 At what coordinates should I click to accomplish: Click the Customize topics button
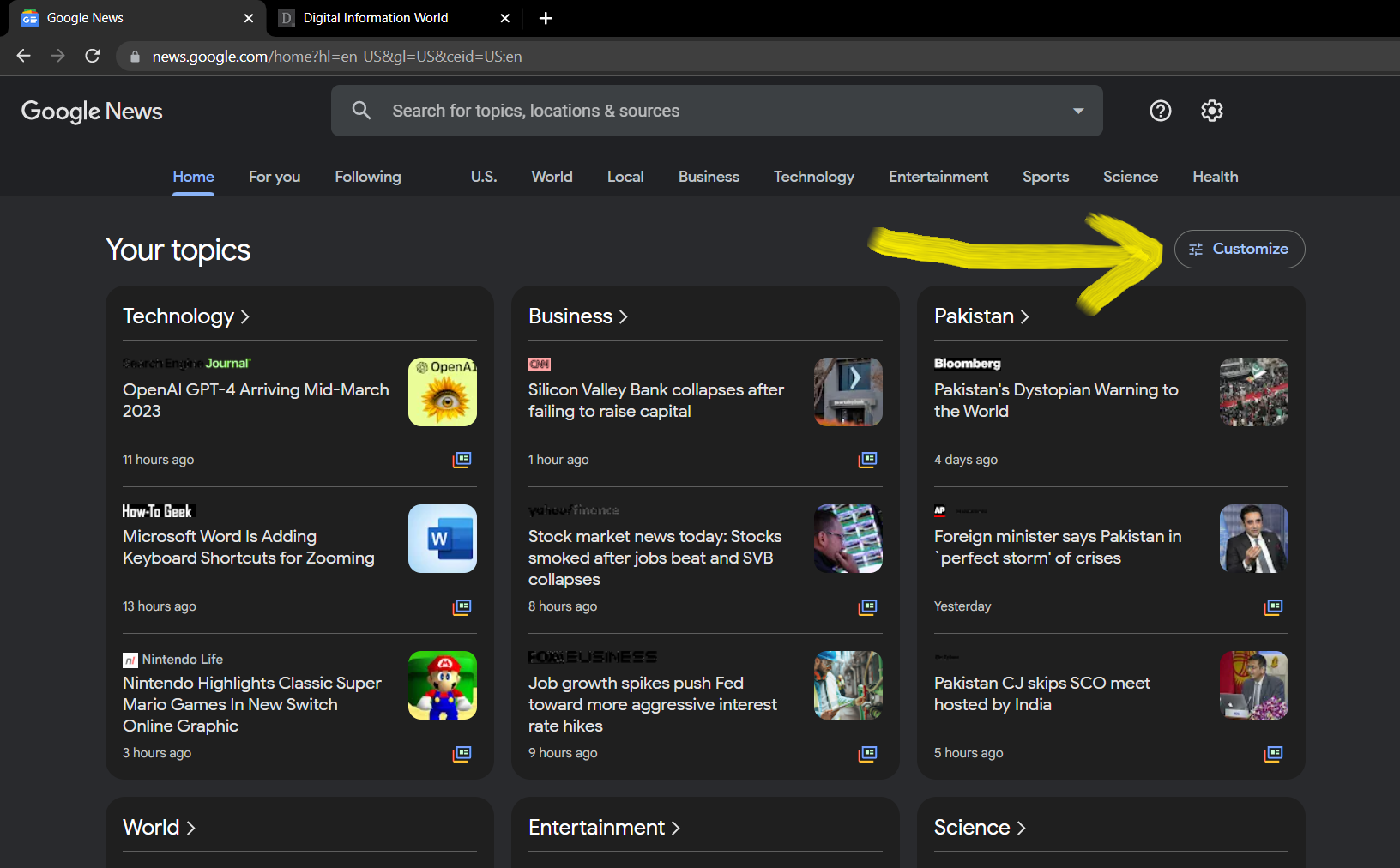(1240, 249)
